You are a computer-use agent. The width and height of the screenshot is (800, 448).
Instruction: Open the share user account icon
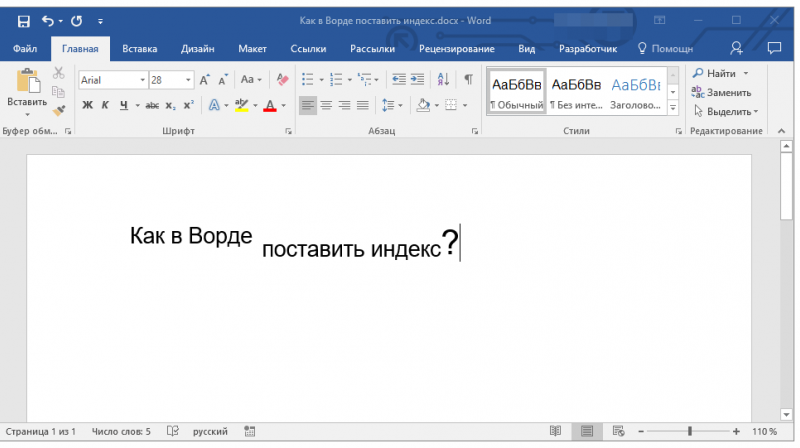pos(736,48)
